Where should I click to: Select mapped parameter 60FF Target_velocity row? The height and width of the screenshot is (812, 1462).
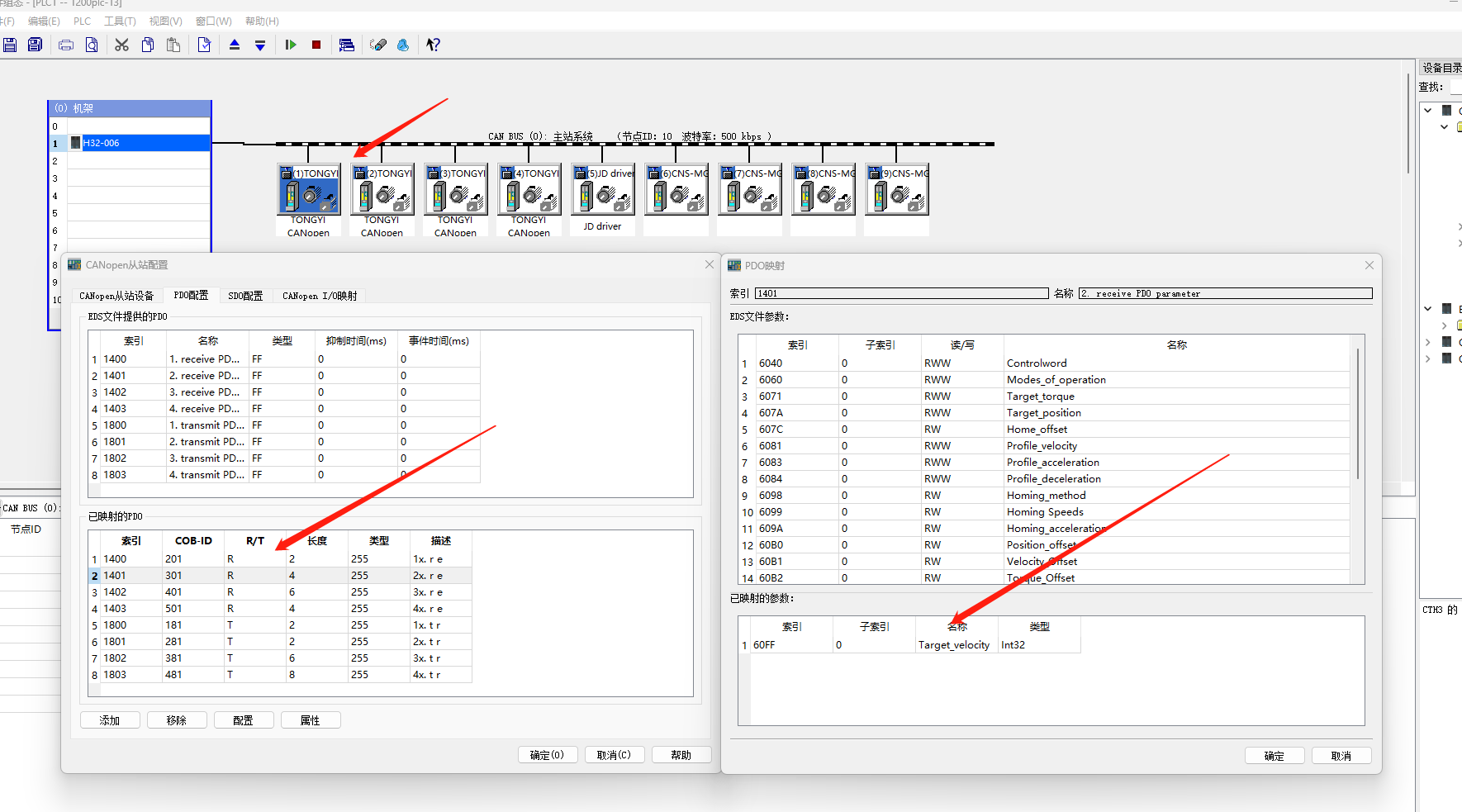pyautogui.click(x=910, y=645)
